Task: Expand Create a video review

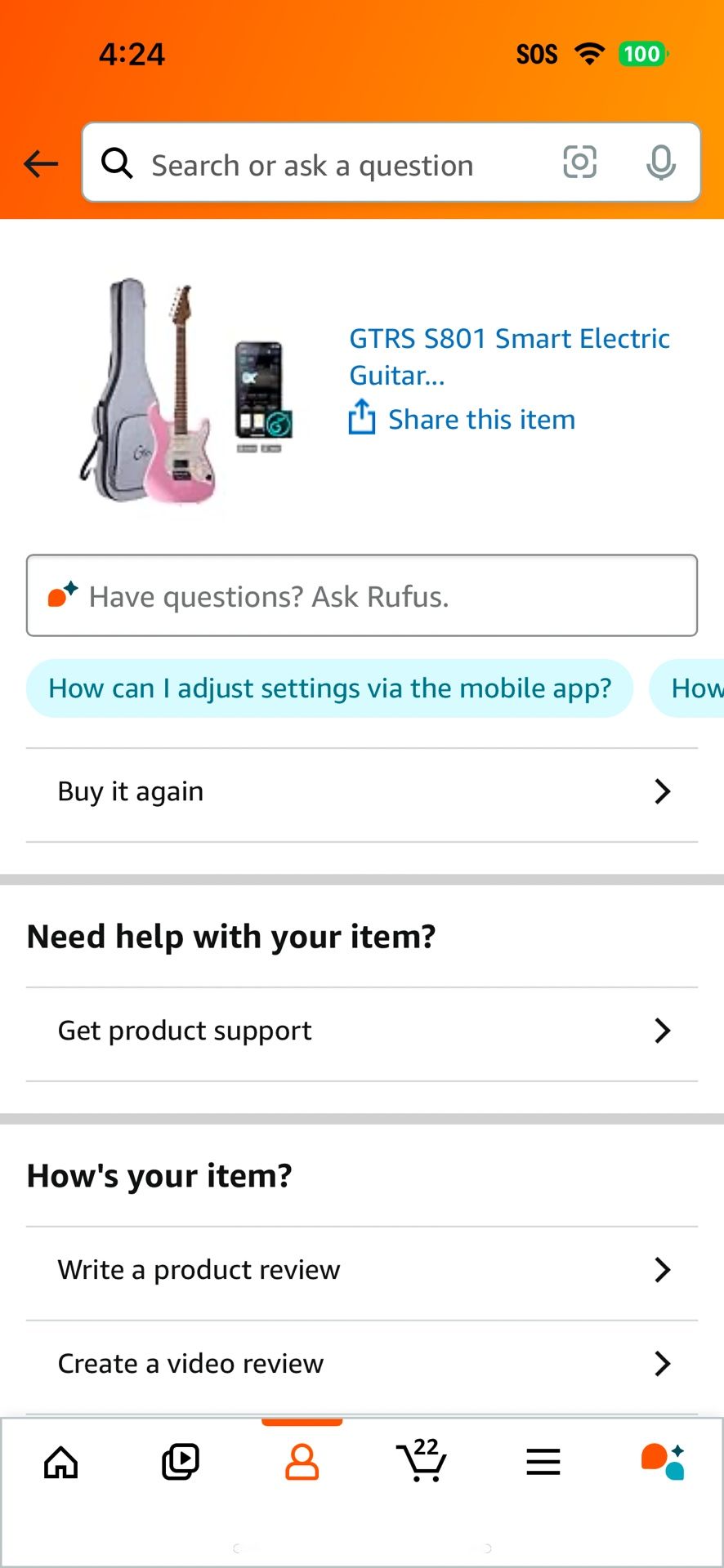Action: (362, 1362)
